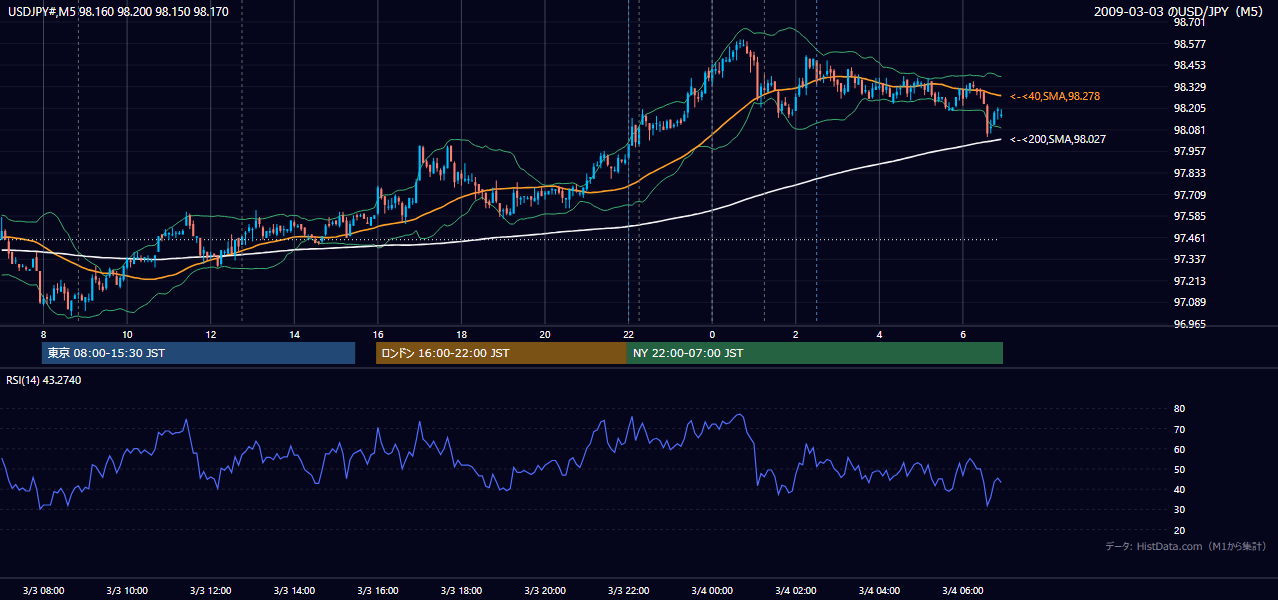Click the RSI(14) 43.2740 indicator label
The height and width of the screenshot is (600, 1278).
tap(44, 380)
